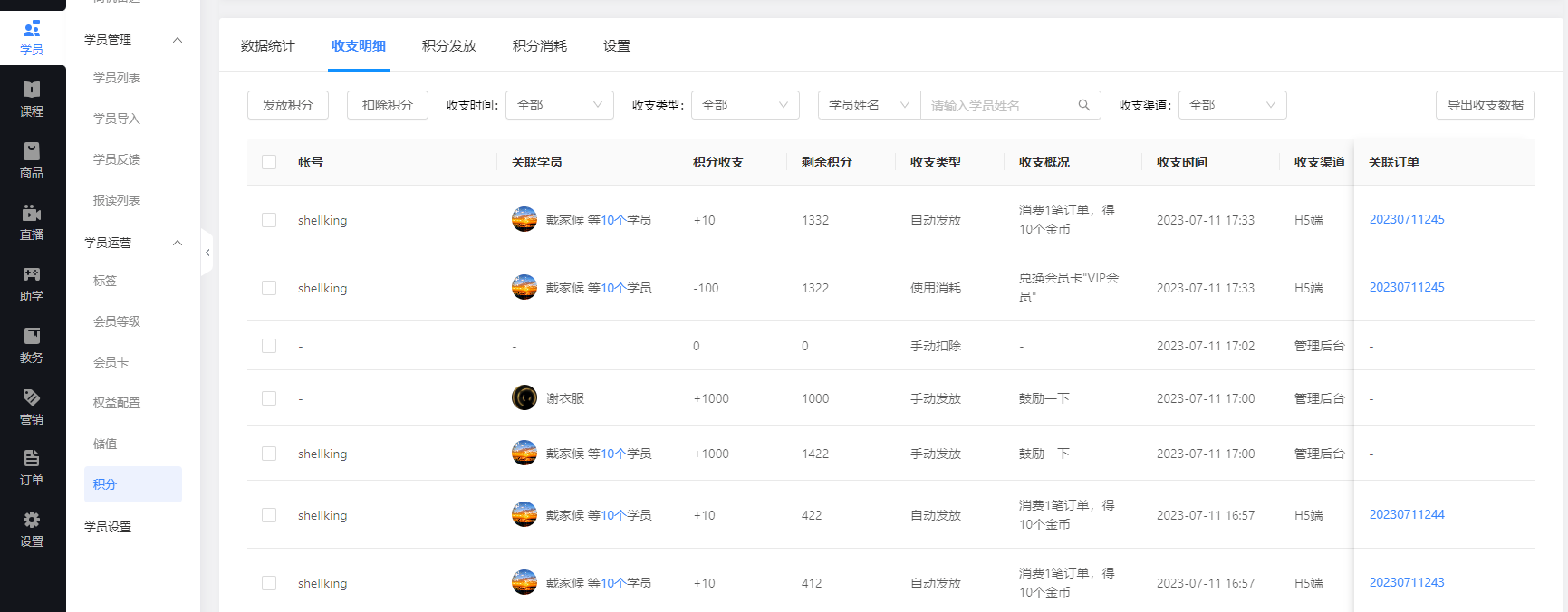The width and height of the screenshot is (1568, 612).
Task: Click the search magnifier in student name field
Action: 1084,105
